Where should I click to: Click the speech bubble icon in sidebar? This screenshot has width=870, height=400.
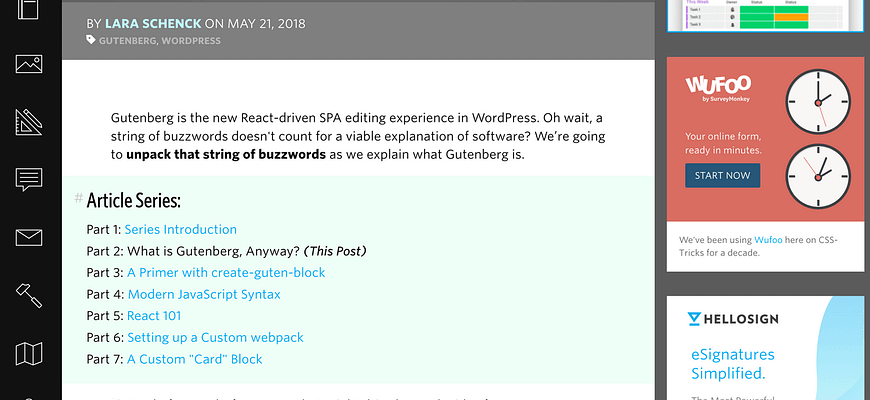click(29, 180)
